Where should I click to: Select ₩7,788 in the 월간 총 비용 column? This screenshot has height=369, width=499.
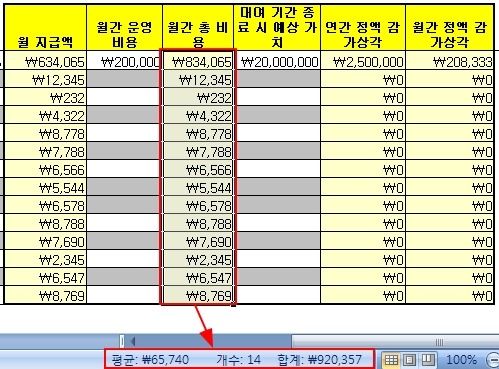click(198, 151)
